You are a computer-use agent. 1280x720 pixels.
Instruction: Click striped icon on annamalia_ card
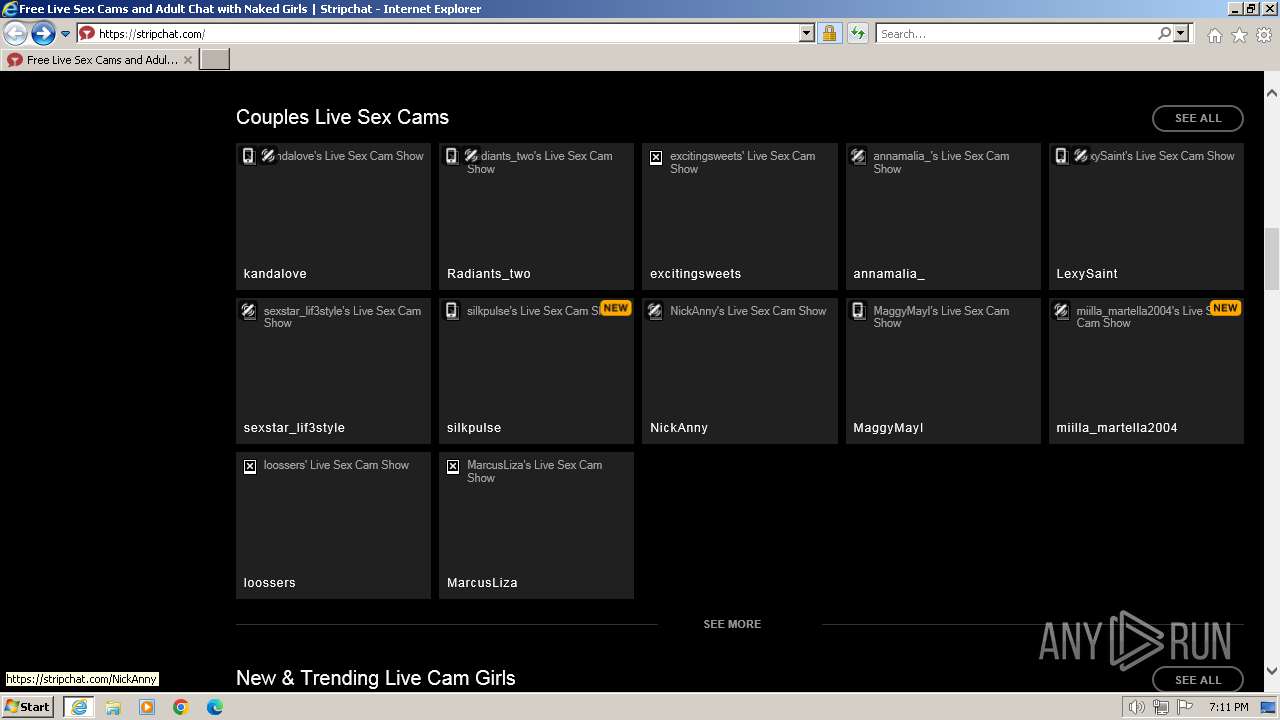858,156
